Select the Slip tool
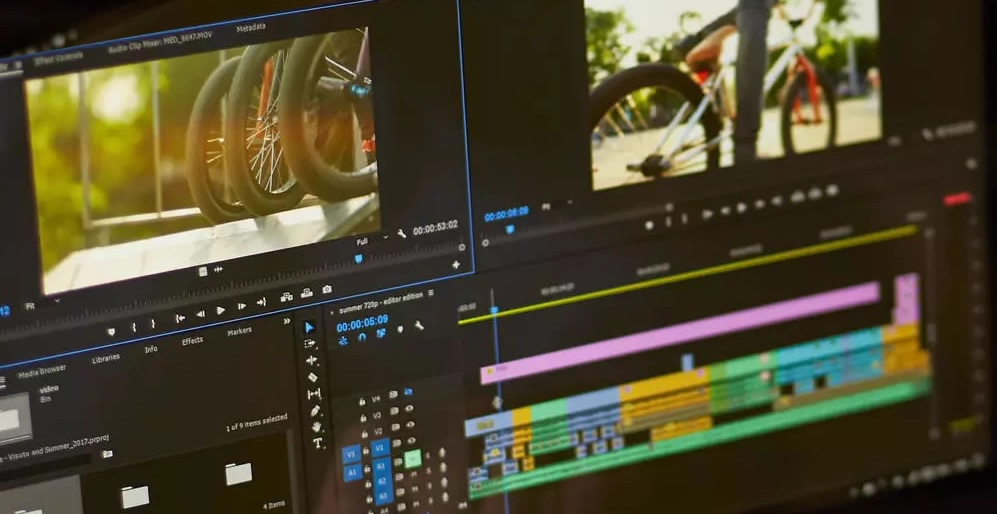The image size is (997, 514). 313,394
